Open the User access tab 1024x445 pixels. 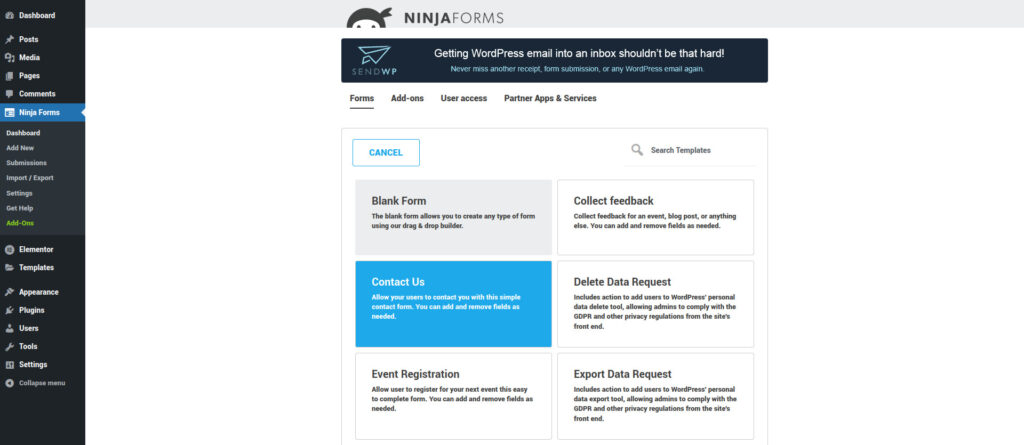click(x=464, y=99)
